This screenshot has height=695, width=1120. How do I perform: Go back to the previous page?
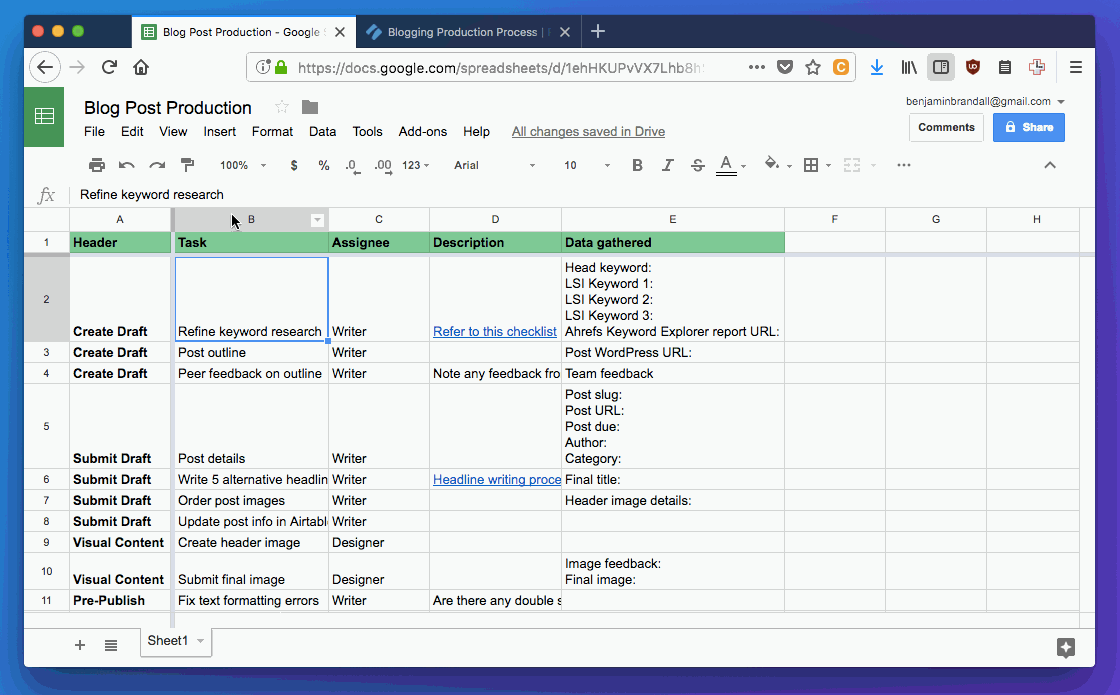(44, 67)
